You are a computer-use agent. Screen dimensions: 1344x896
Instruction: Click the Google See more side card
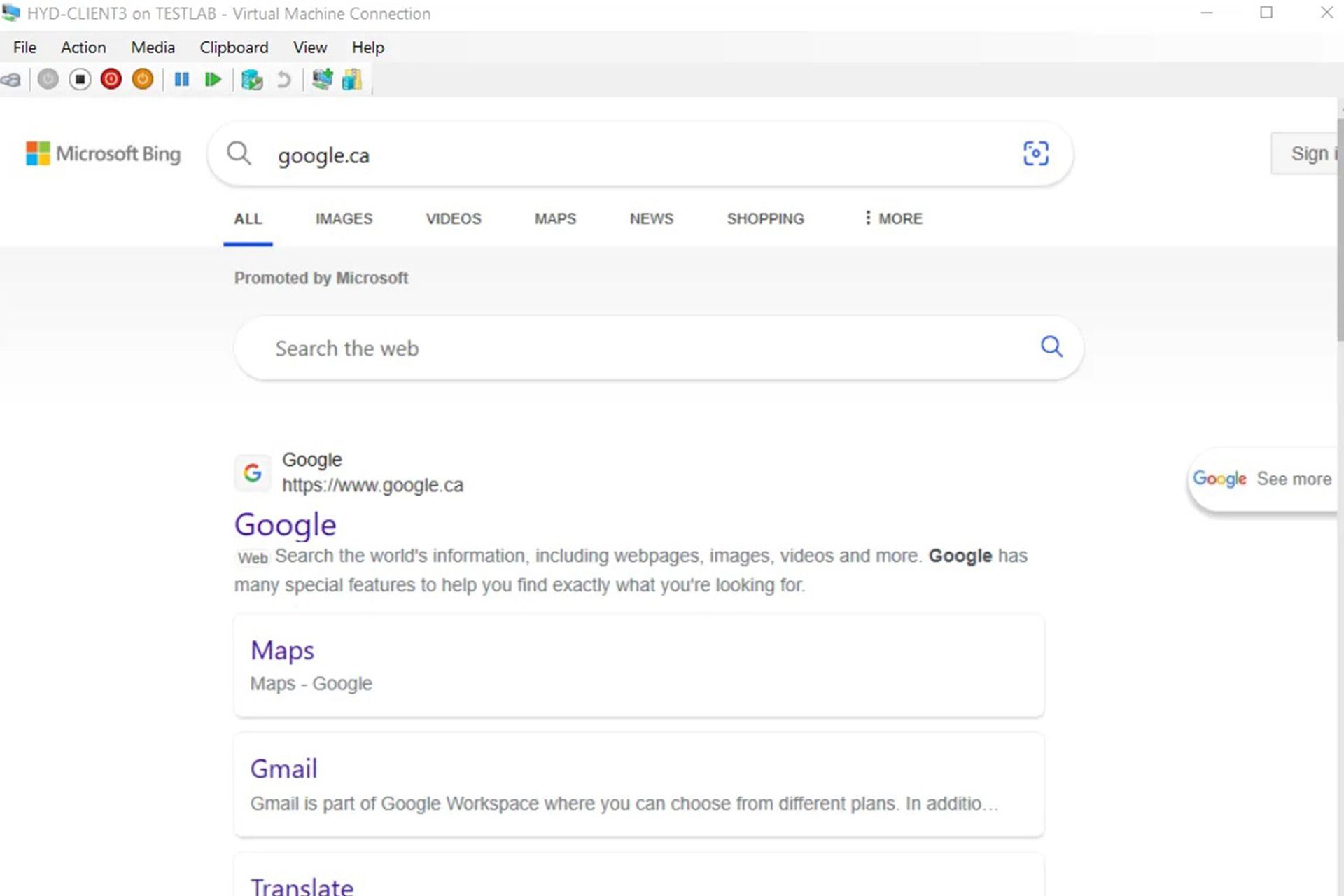(1262, 479)
